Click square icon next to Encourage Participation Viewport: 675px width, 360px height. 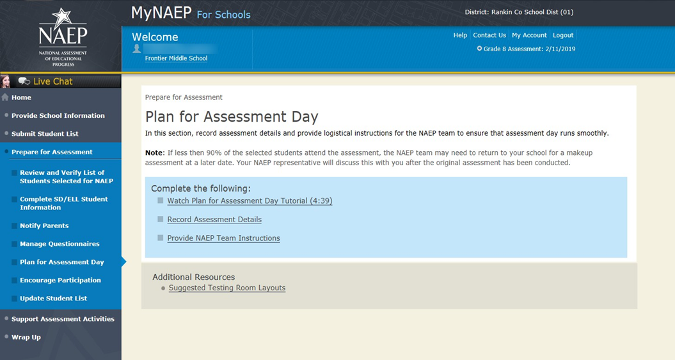(x=14, y=280)
